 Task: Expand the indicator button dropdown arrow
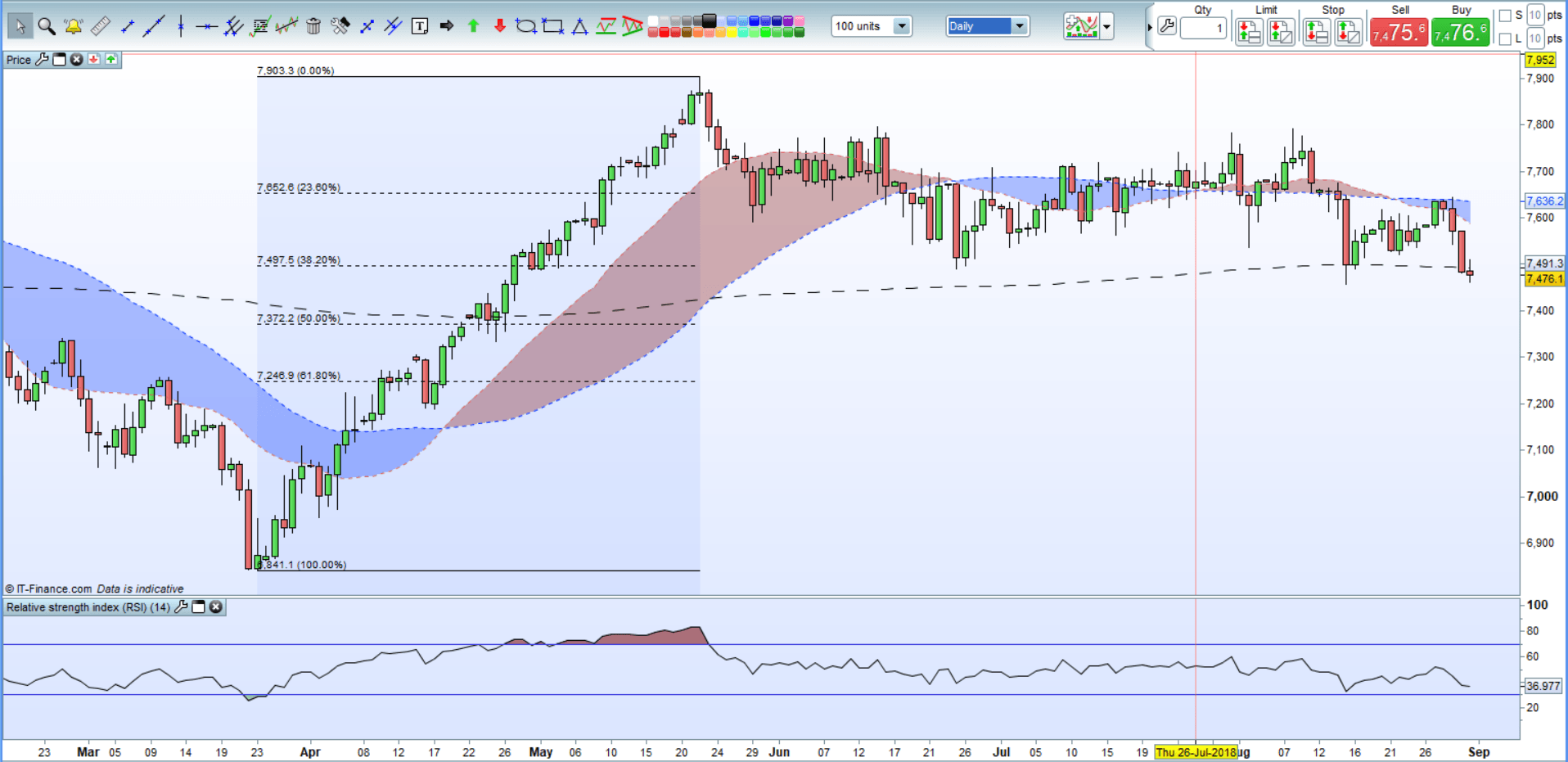pyautogui.click(x=1106, y=27)
